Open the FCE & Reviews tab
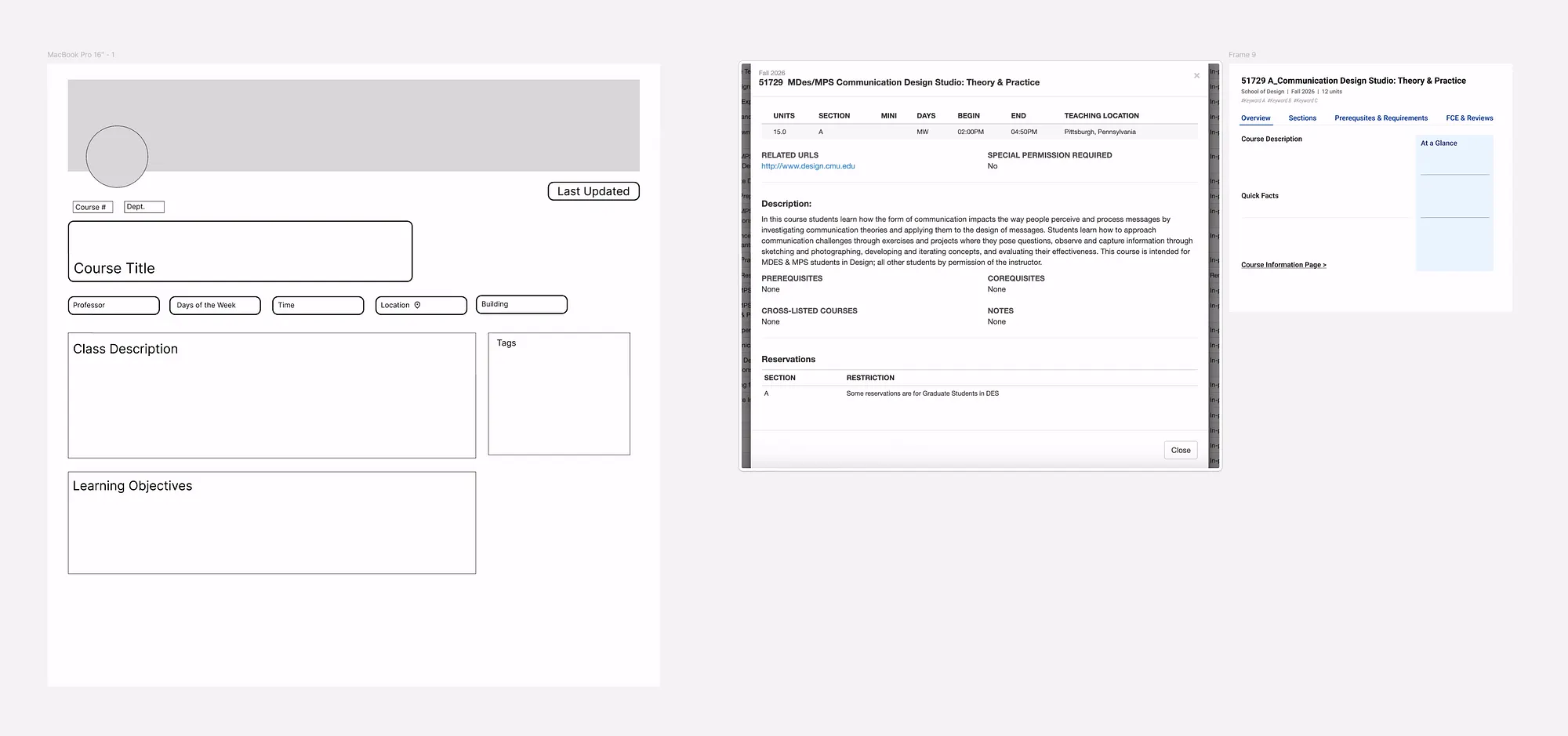The width and height of the screenshot is (1568, 736). pos(1469,118)
